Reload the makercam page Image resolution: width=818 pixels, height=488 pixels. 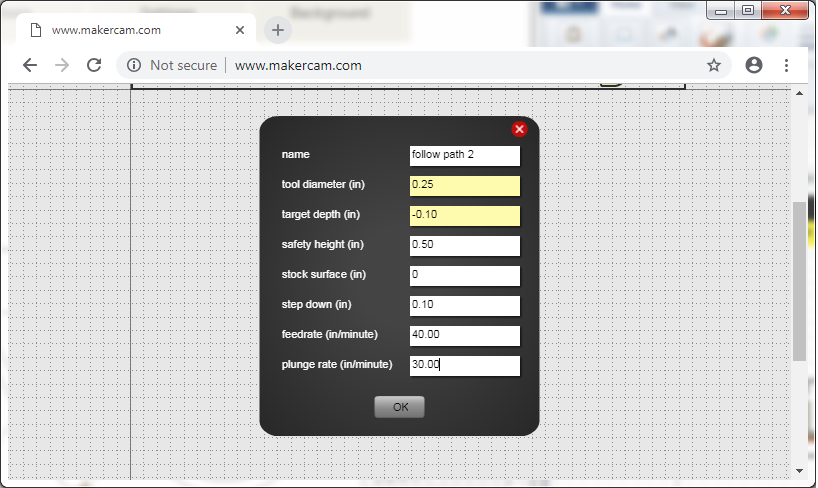pyautogui.click(x=94, y=65)
